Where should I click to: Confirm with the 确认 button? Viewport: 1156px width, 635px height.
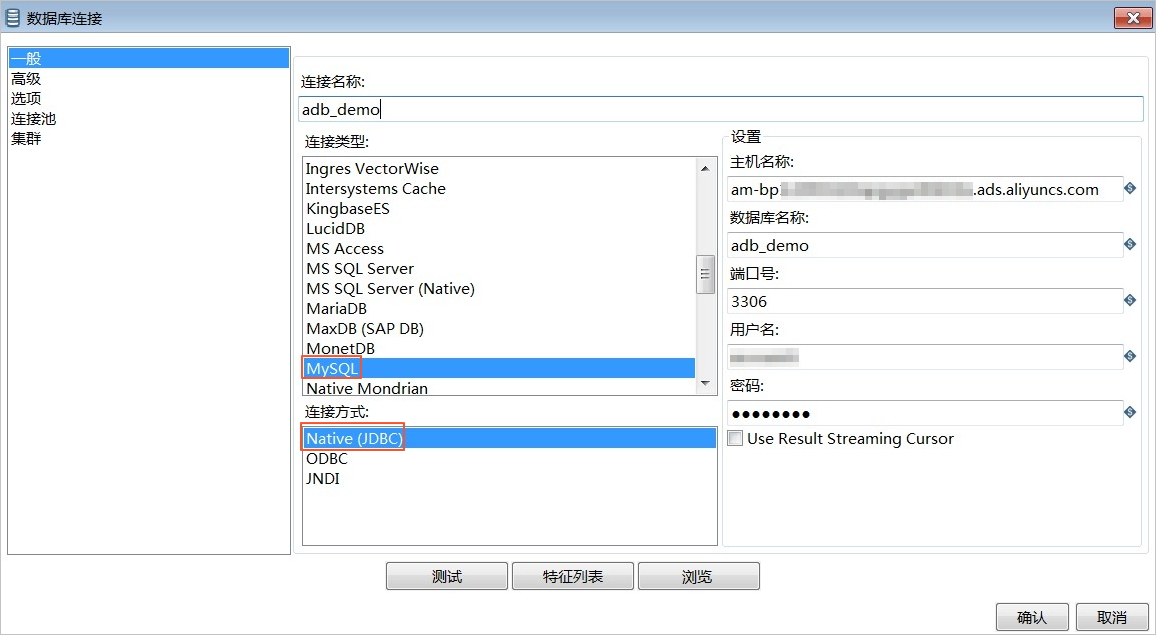click(1032, 617)
